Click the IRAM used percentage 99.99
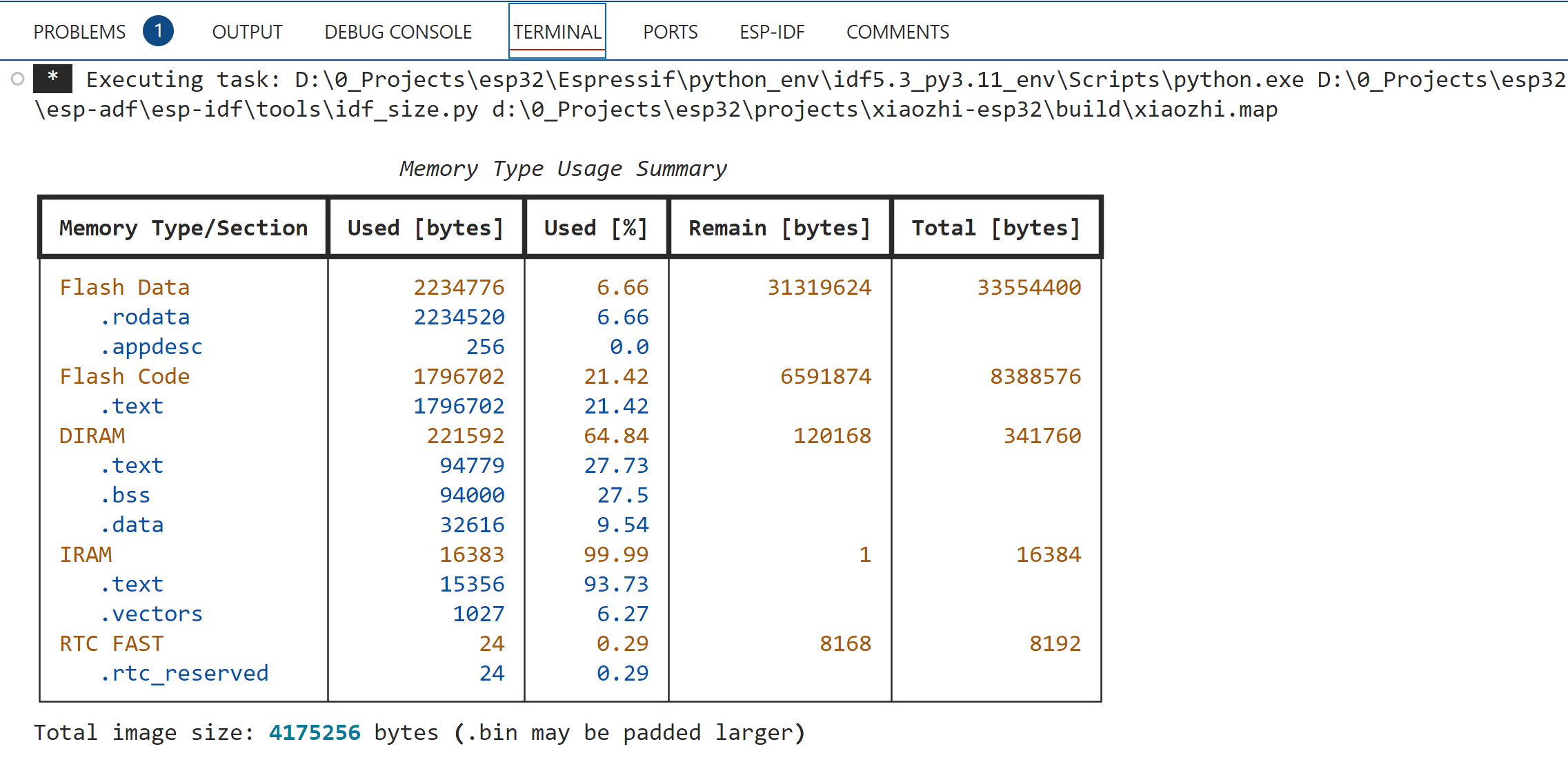 point(615,554)
